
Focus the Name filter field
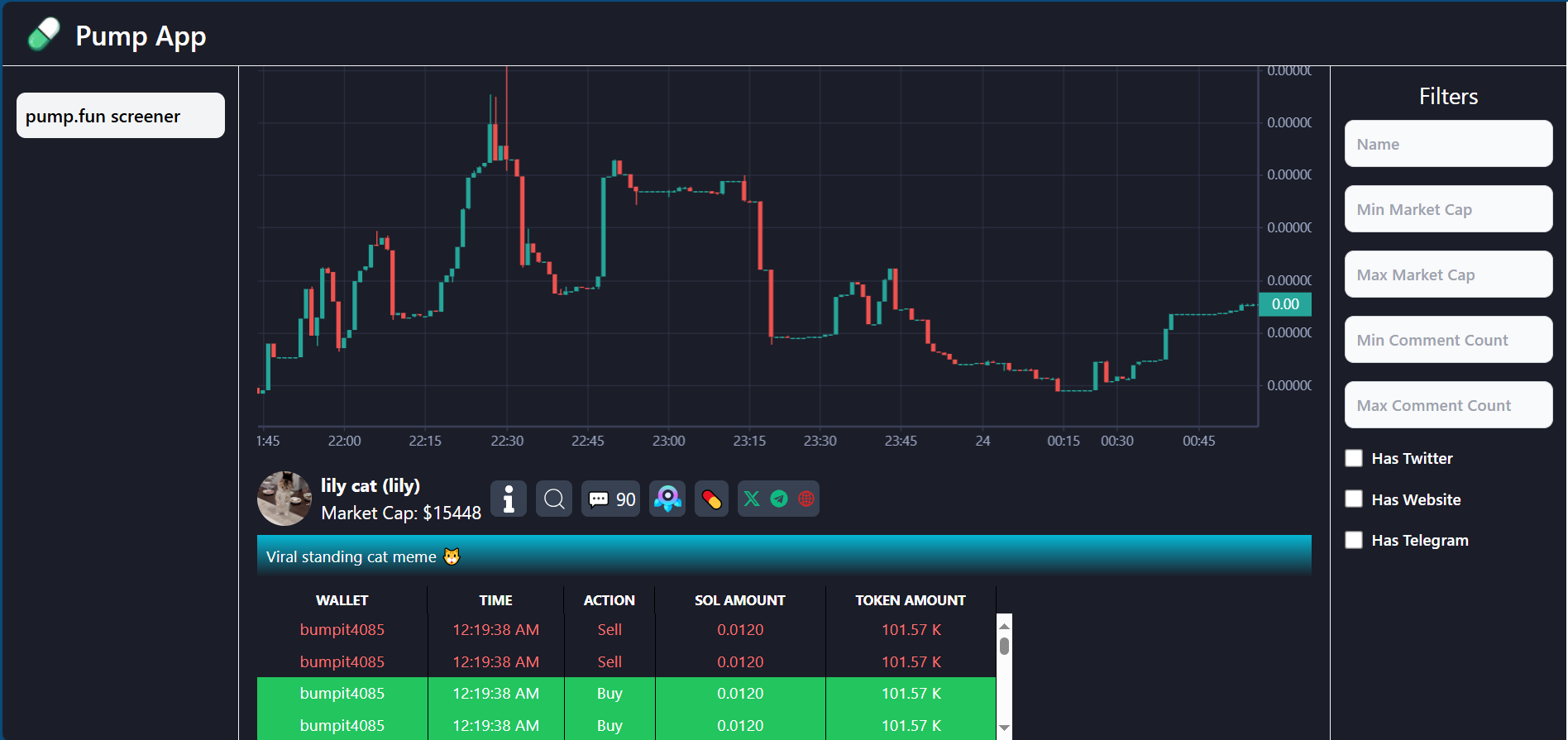1448,144
